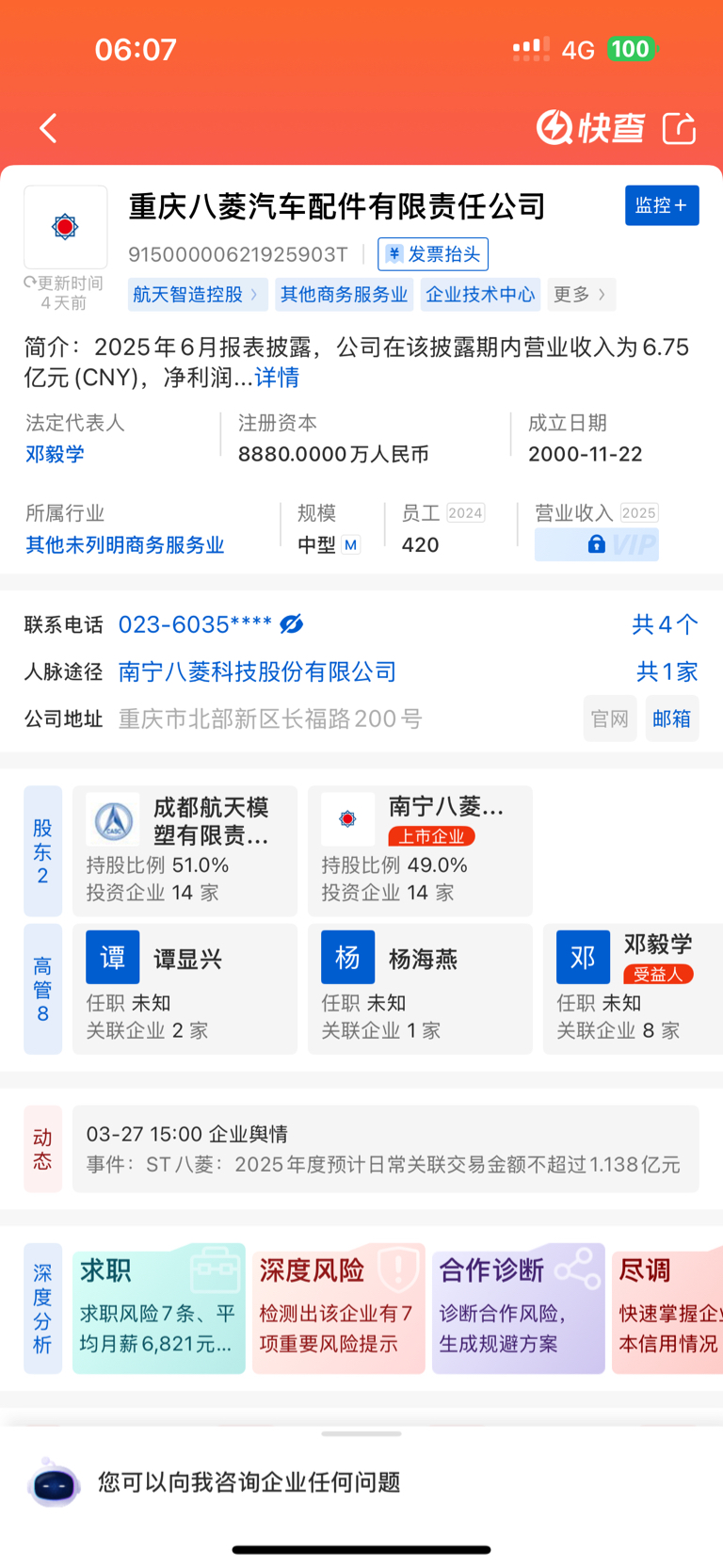Tap the M scale badge
Screen dimensions: 723x1568
tap(351, 545)
